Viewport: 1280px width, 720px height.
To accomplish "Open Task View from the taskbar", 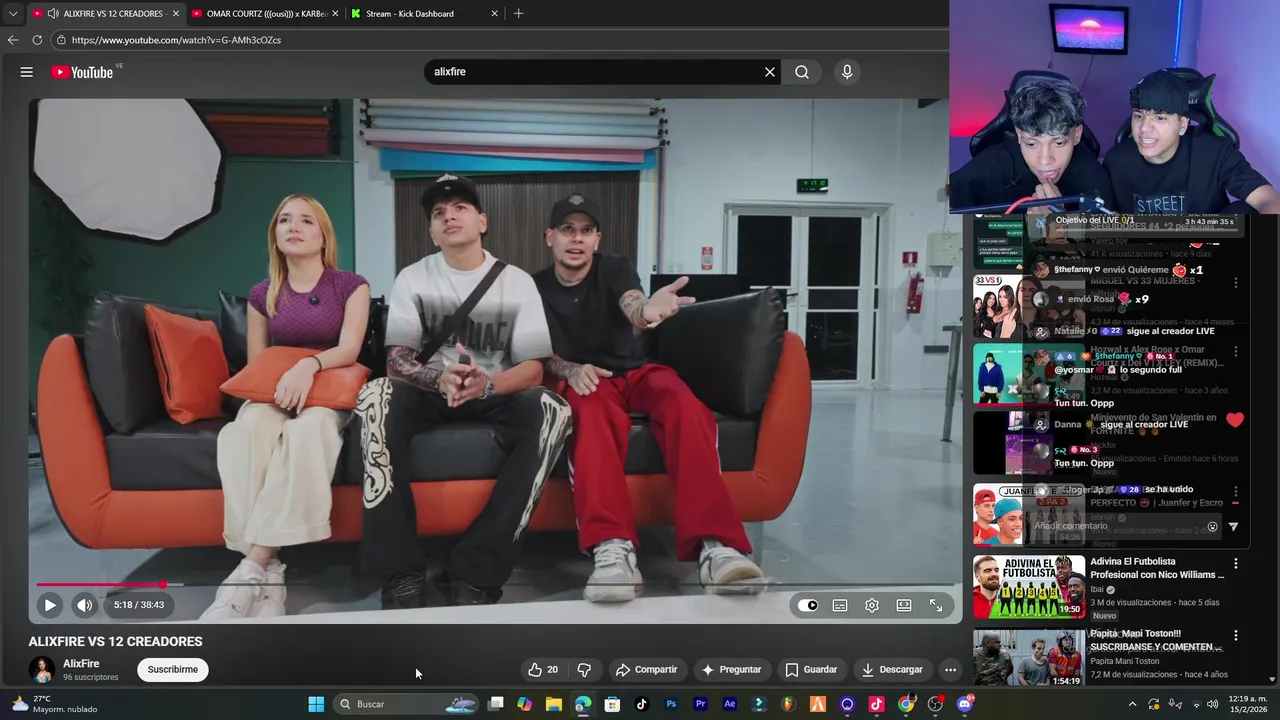I will pos(496,704).
